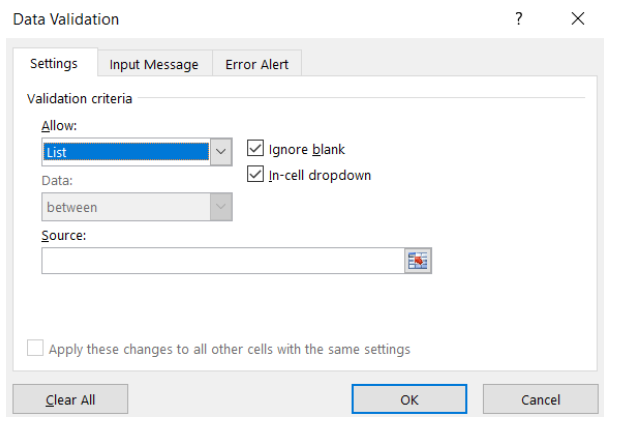Click the range selector icon beside Source
The width and height of the screenshot is (623, 426).
click(418, 261)
